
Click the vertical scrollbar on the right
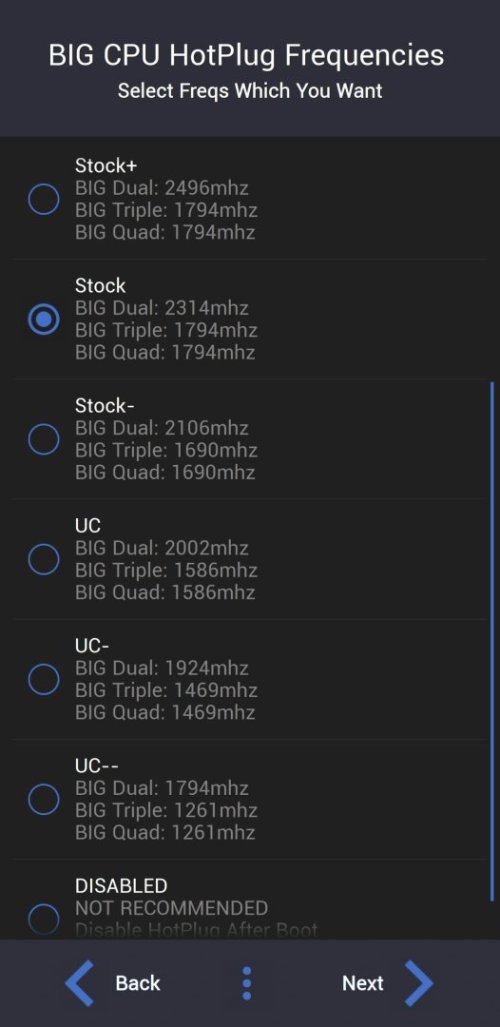[x=492, y=642]
